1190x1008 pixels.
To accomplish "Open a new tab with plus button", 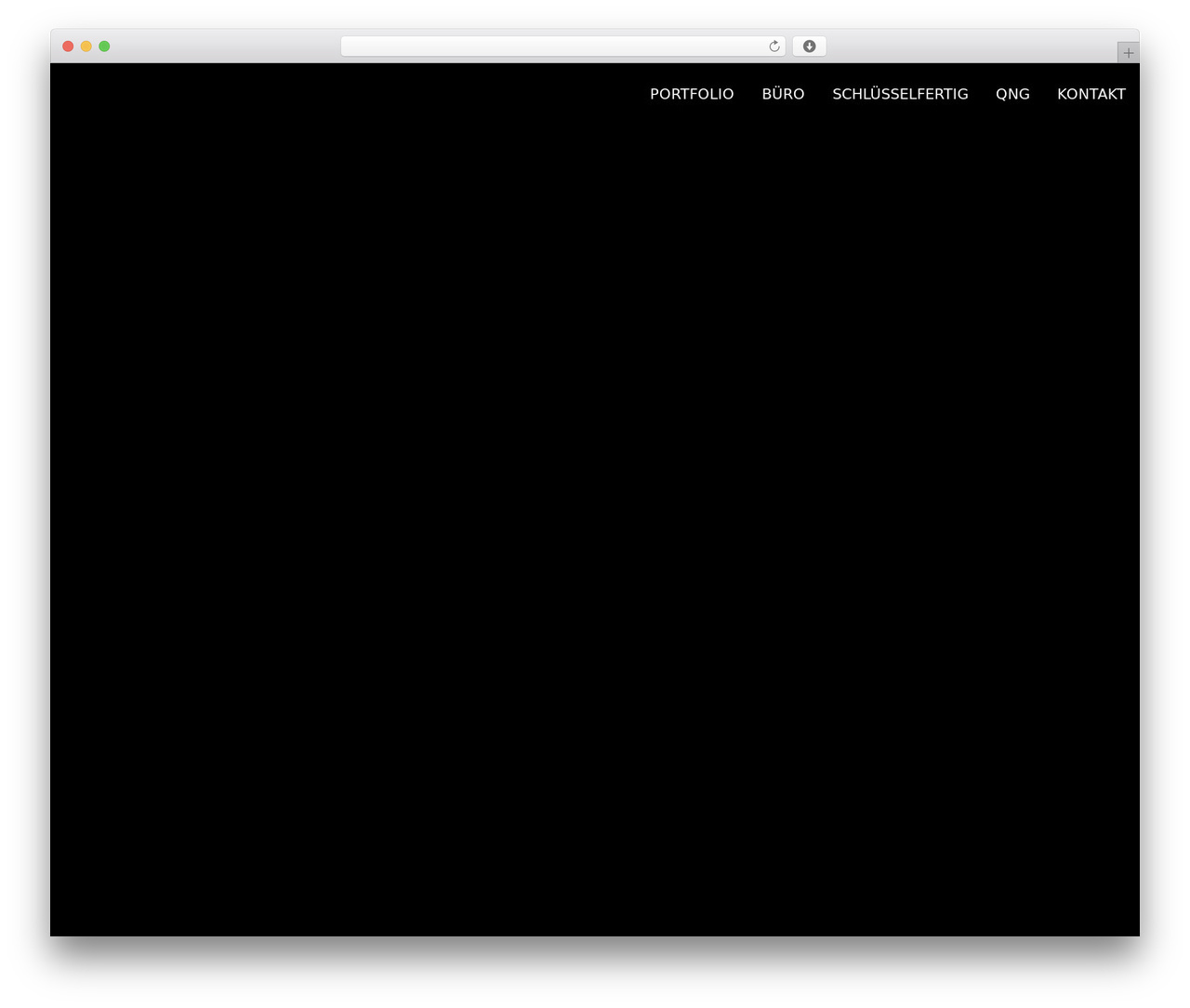I will (x=1128, y=53).
